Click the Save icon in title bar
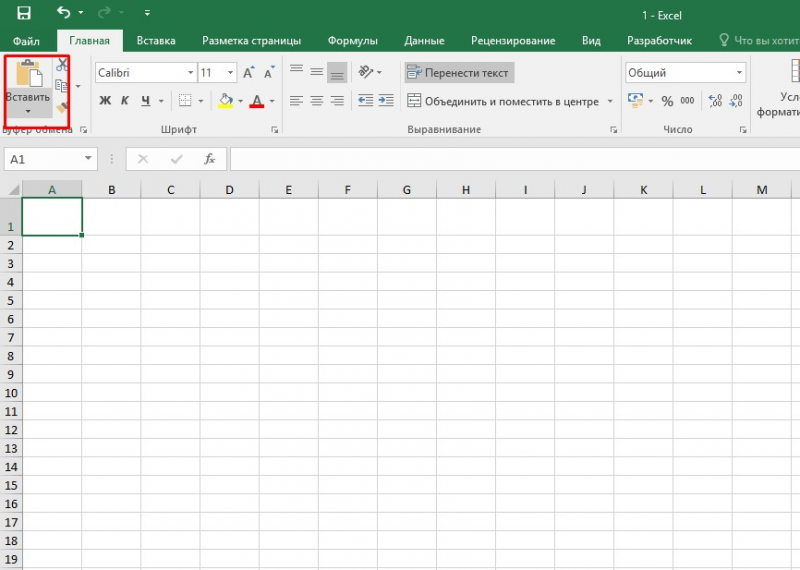 pos(23,14)
